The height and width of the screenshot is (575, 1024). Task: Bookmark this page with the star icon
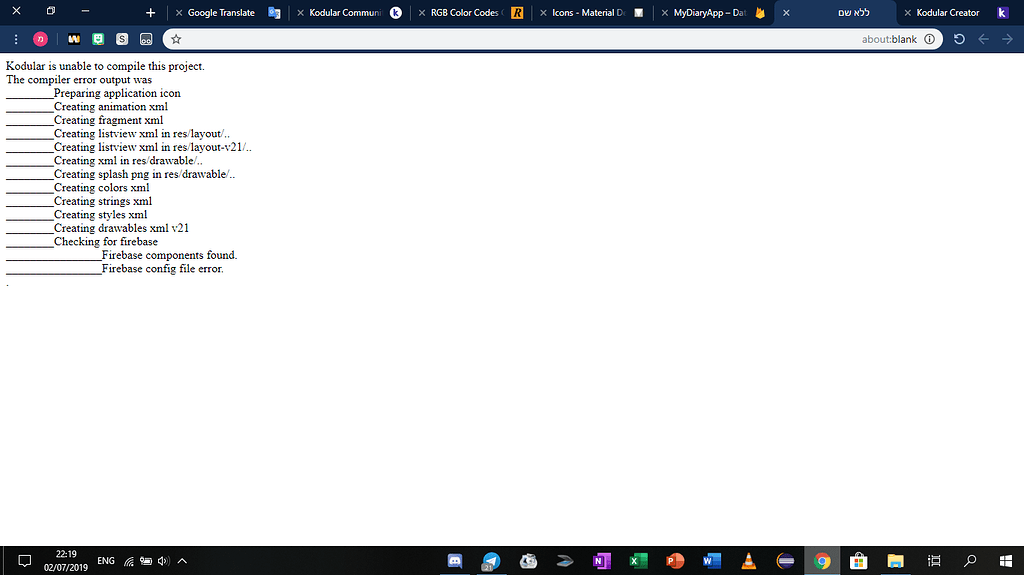click(x=176, y=39)
